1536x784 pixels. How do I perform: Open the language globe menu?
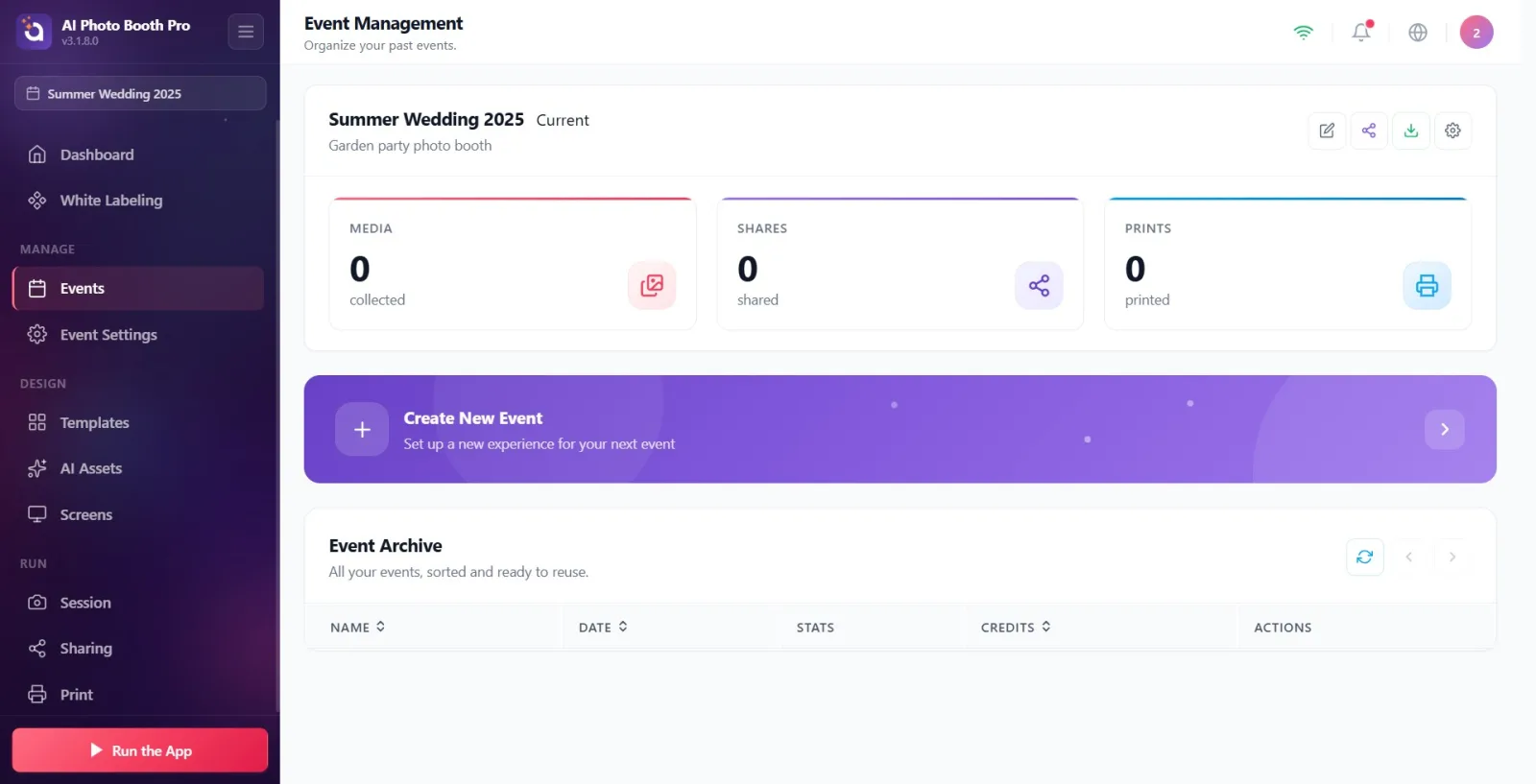coord(1418,32)
